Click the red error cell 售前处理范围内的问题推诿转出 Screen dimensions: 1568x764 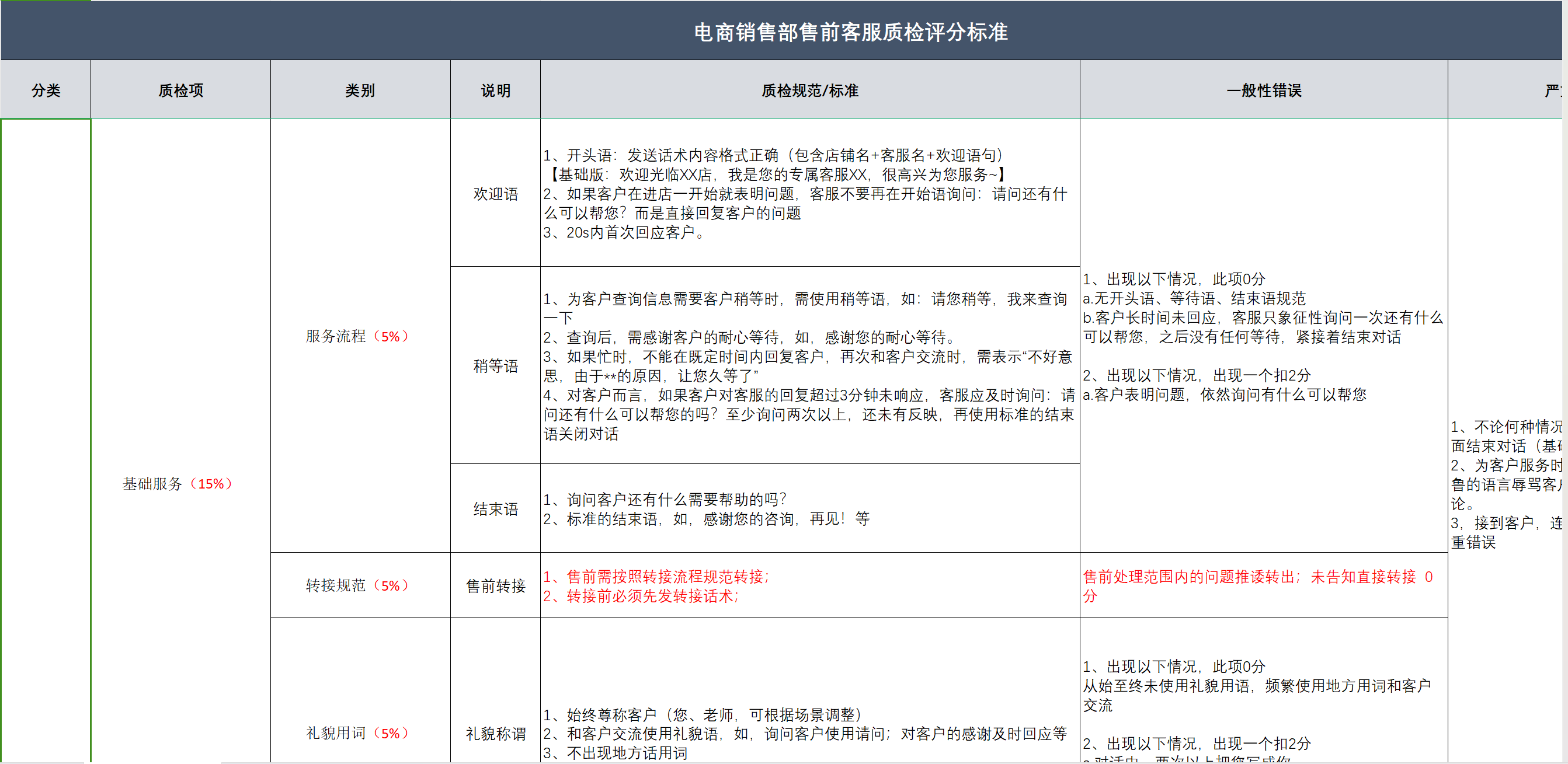click(x=1264, y=585)
